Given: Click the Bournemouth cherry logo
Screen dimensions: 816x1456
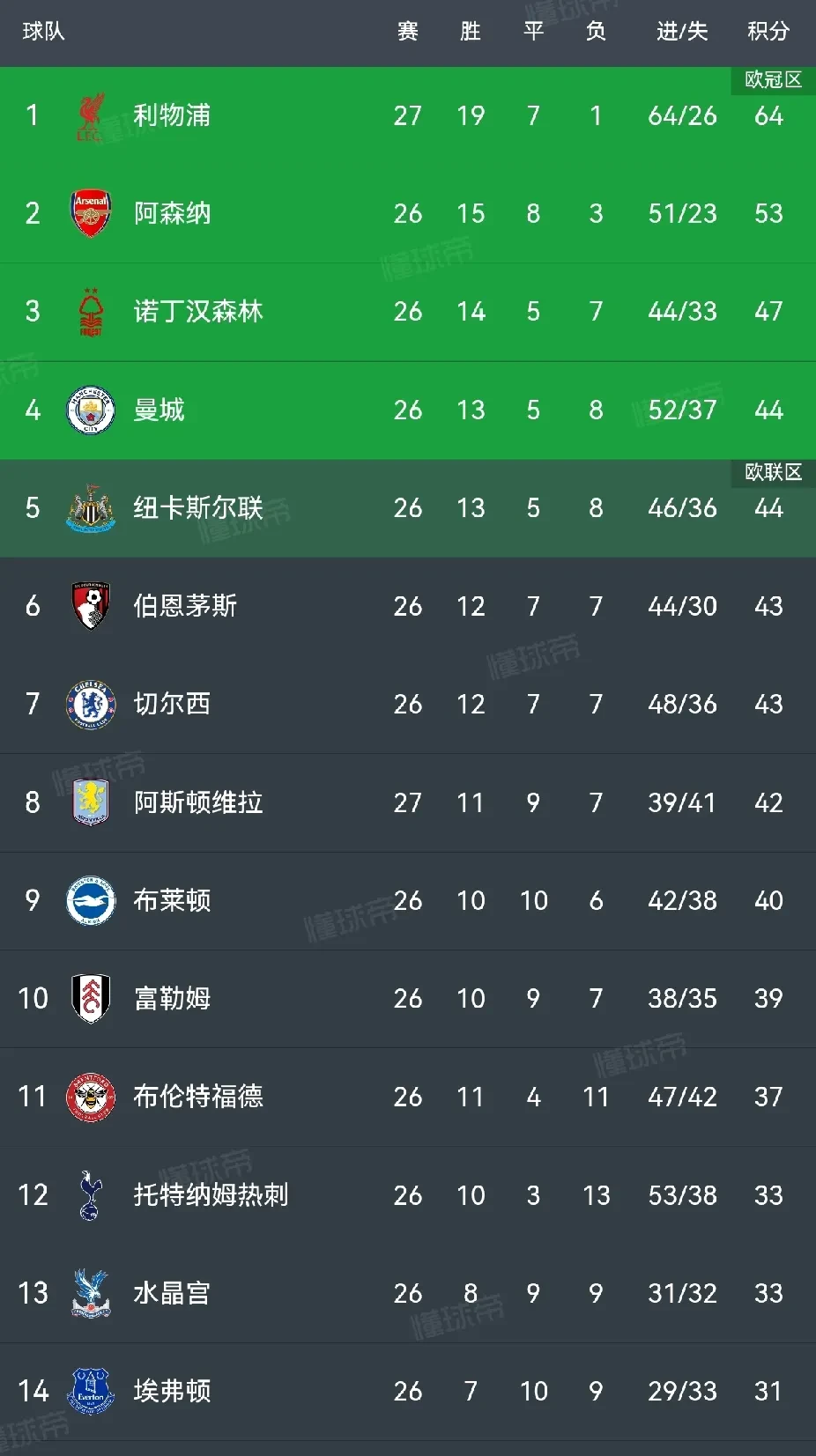Looking at the screenshot, I should tap(89, 606).
